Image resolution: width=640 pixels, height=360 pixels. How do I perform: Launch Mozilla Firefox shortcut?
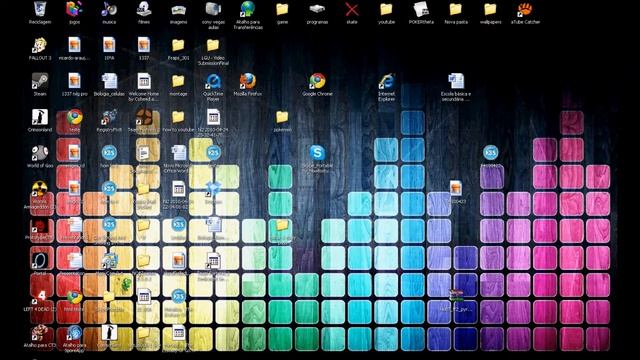tap(248, 81)
